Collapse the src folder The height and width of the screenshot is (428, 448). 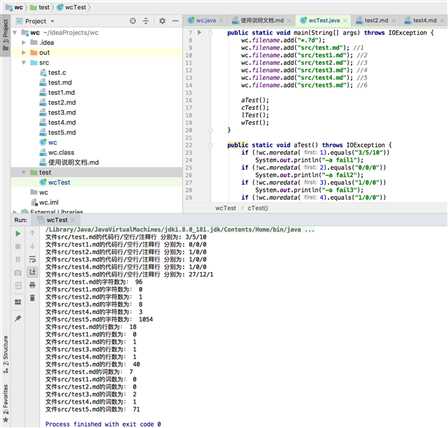click(x=24, y=63)
